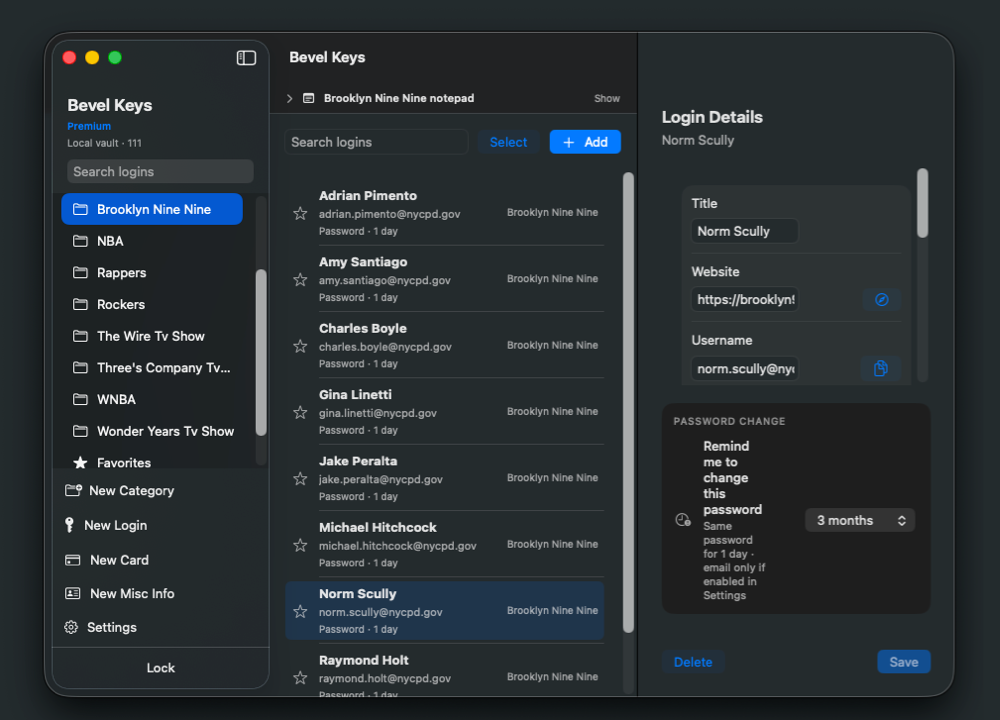Screen dimensions: 1000x720
Task: Toggle the sidebar panel icon
Action: tap(246, 58)
